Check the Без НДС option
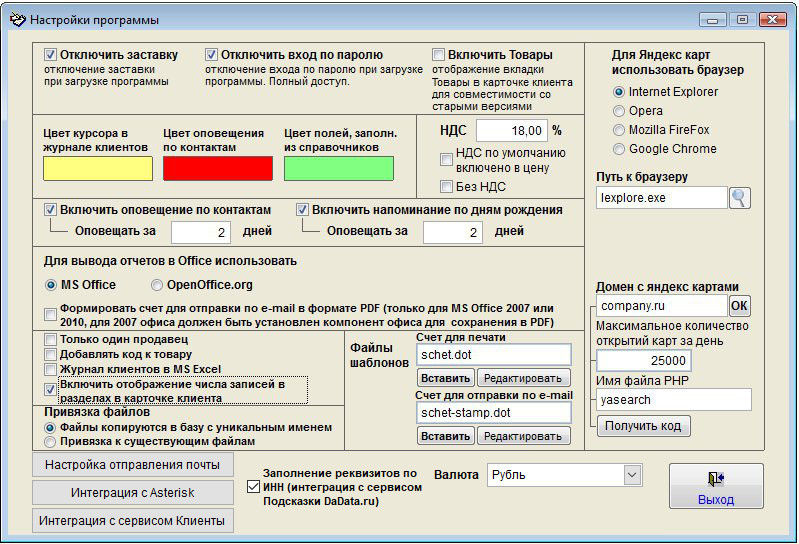This screenshot has height=544, width=799. [446, 187]
